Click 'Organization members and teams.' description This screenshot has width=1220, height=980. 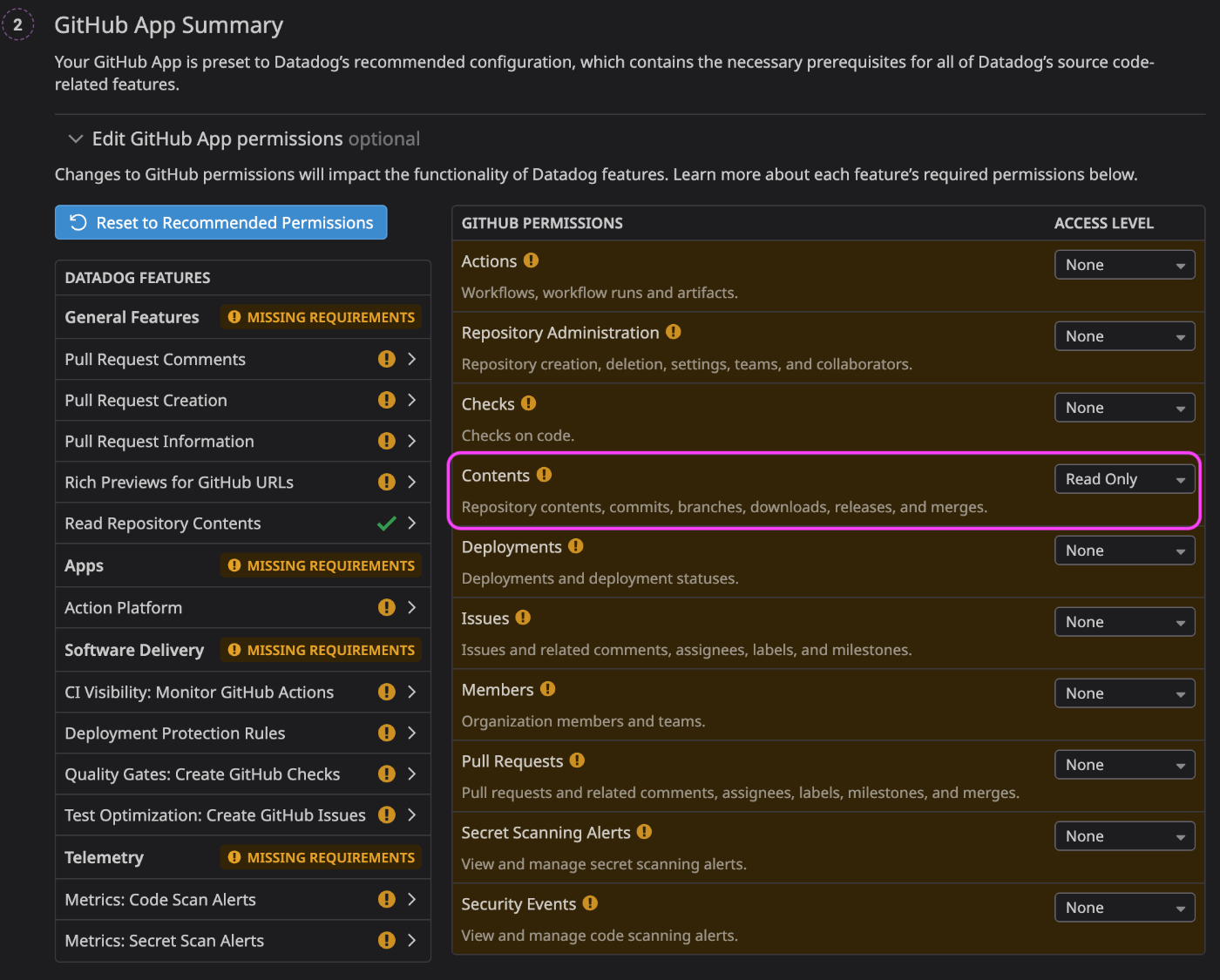(x=584, y=721)
